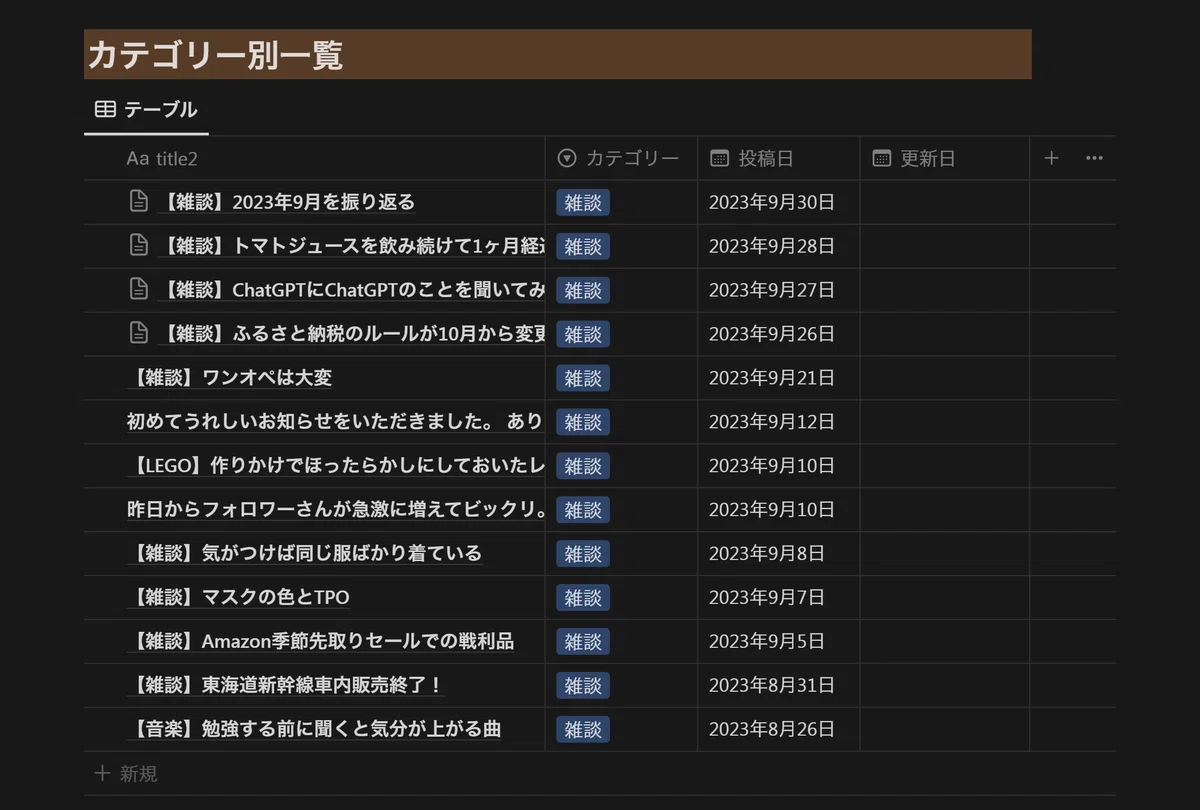Image resolution: width=1200 pixels, height=810 pixels.
Task: Click 雑談 tag in 2023年9月30日 row
Action: (583, 203)
